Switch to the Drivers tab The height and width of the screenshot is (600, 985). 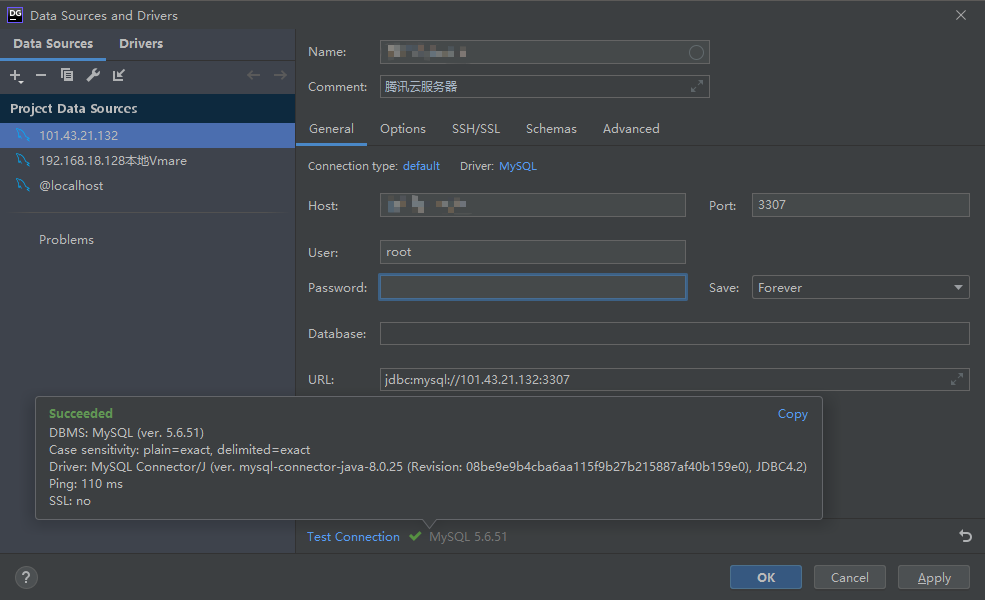pyautogui.click(x=141, y=43)
